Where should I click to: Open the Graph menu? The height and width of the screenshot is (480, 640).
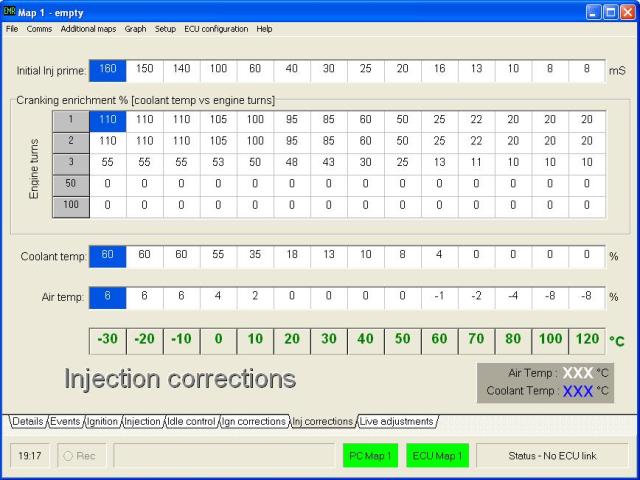tap(135, 29)
